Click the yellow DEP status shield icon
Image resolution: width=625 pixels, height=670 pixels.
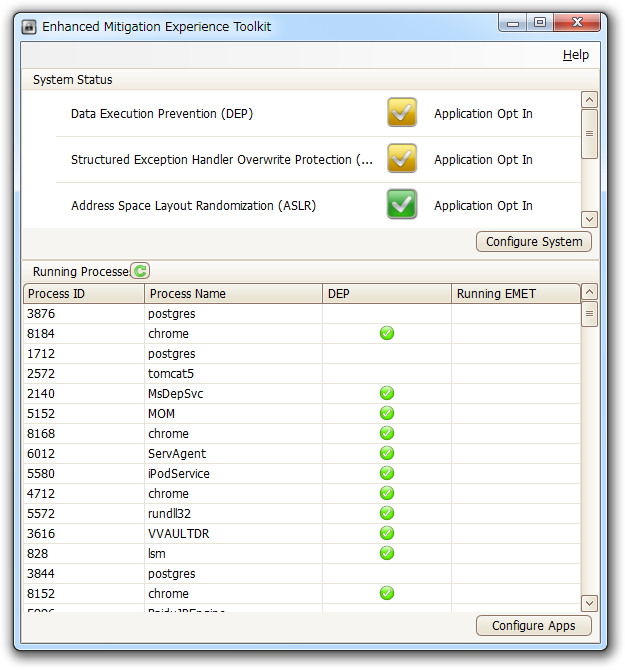402,113
